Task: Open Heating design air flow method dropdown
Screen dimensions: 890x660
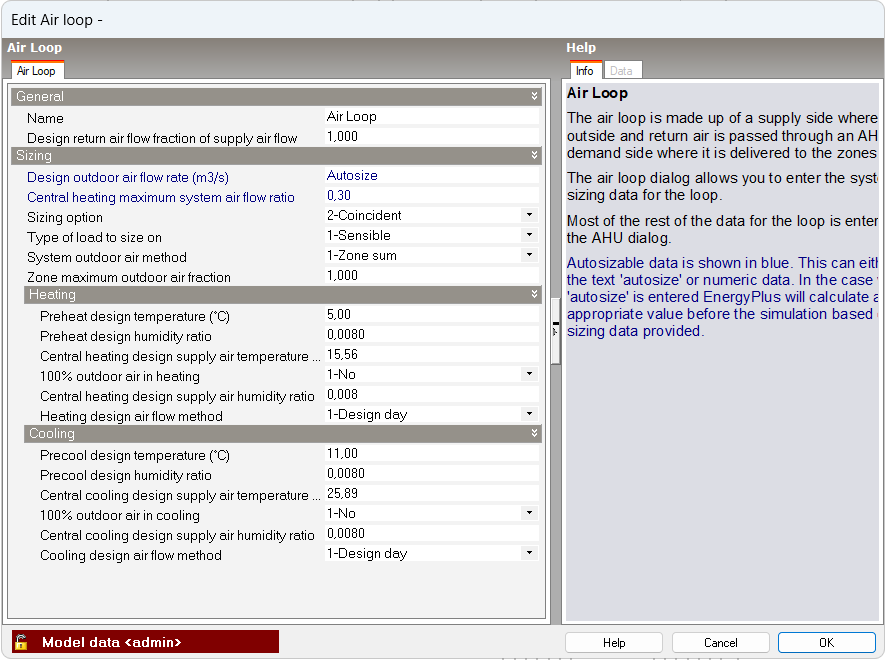Action: (529, 414)
